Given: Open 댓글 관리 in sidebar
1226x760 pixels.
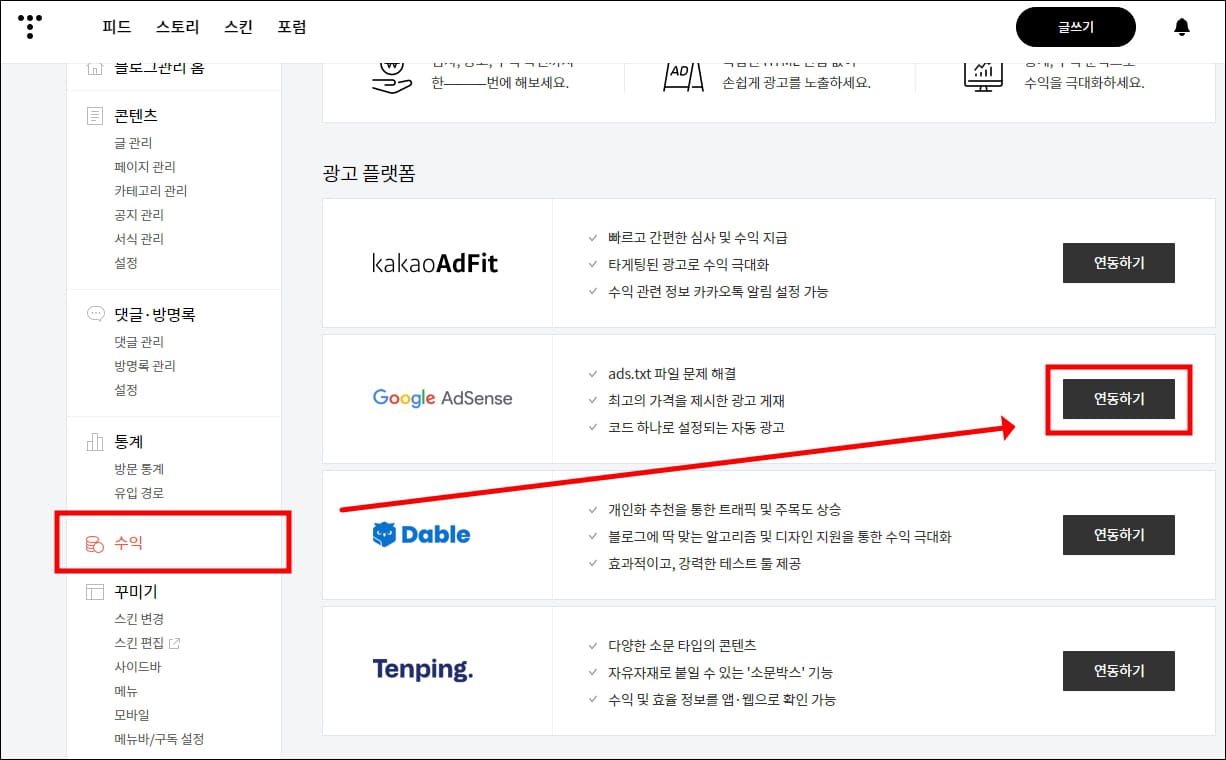Looking at the screenshot, I should (139, 342).
